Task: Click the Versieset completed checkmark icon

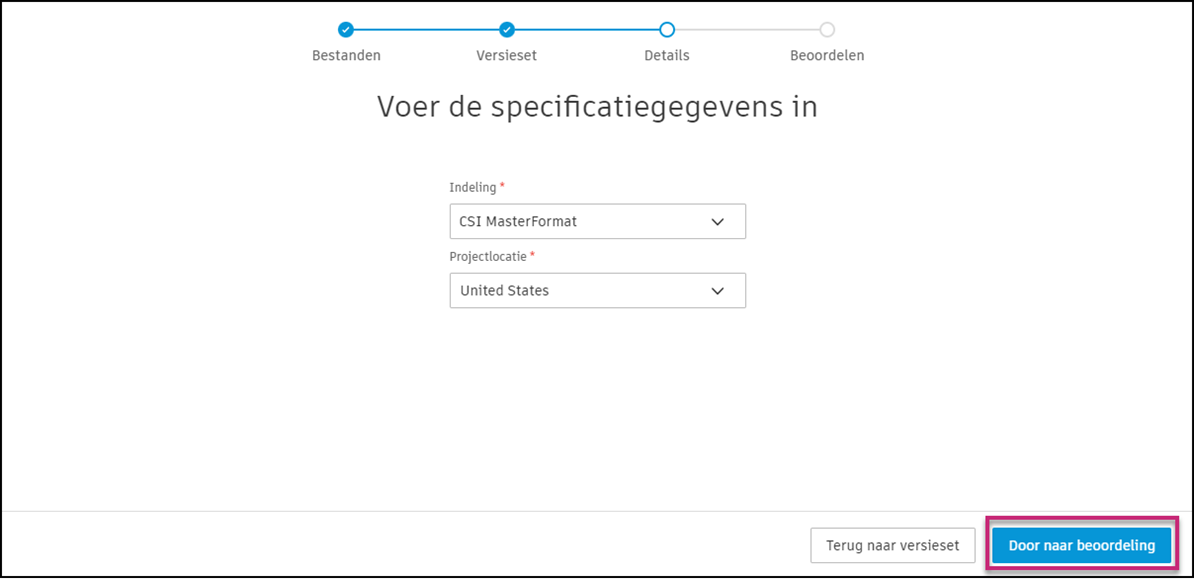Action: click(x=506, y=30)
